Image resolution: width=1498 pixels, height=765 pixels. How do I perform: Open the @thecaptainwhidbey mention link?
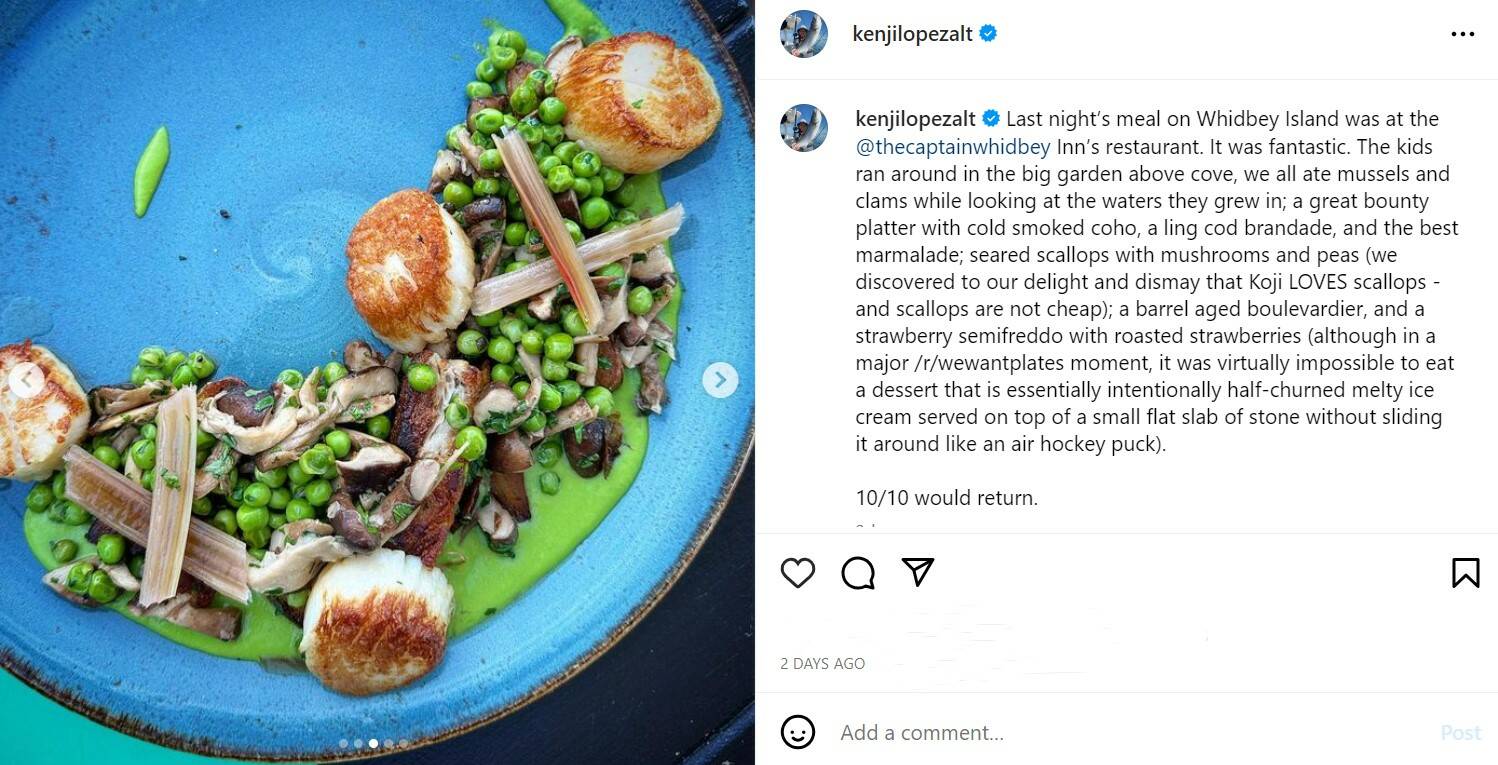(x=953, y=147)
